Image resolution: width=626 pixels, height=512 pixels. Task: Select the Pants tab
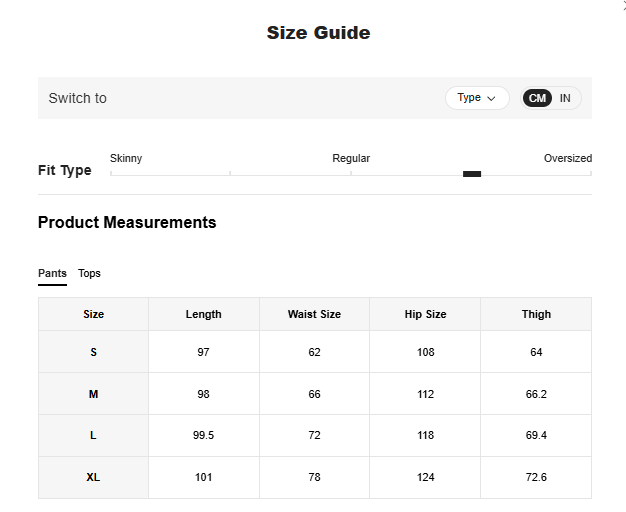click(x=52, y=273)
